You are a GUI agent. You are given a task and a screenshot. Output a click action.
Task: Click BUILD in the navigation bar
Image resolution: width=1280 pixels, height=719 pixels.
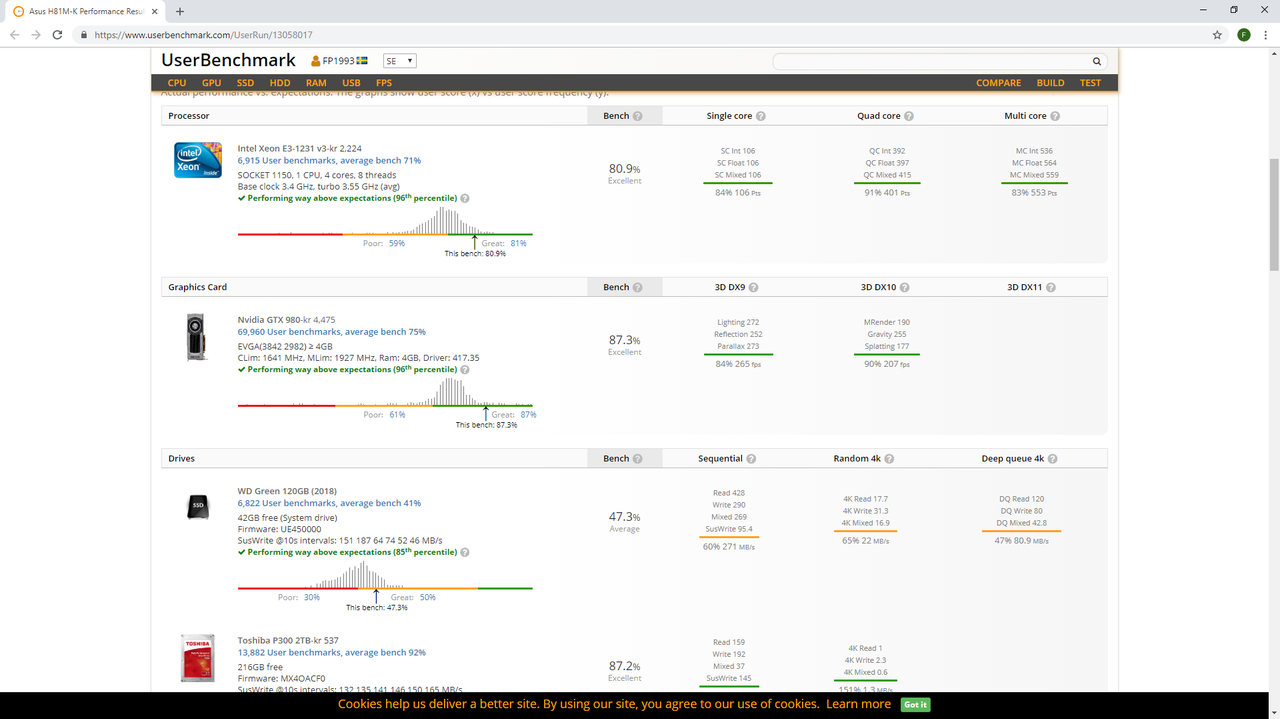tap(1050, 83)
